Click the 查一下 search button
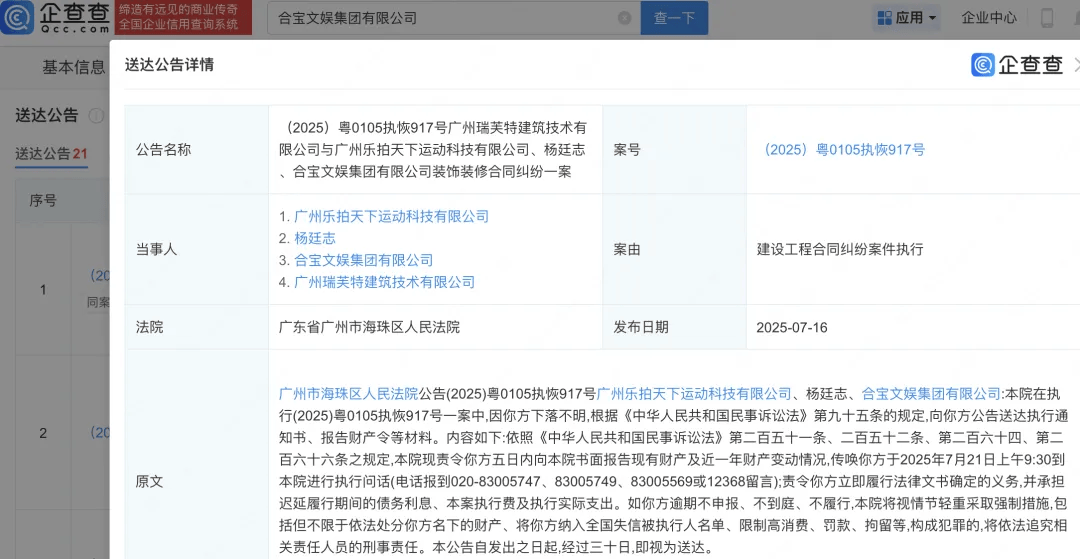This screenshot has height=559, width=1080. [x=674, y=18]
